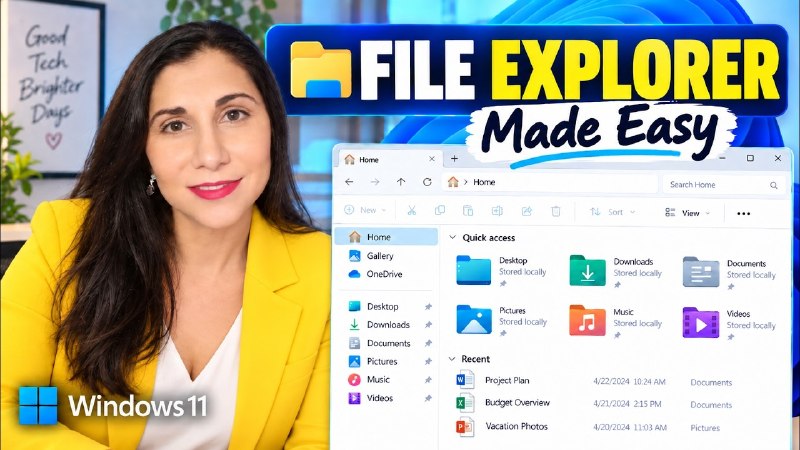
Task: Maximize the File Explorer window
Action: (x=750, y=158)
